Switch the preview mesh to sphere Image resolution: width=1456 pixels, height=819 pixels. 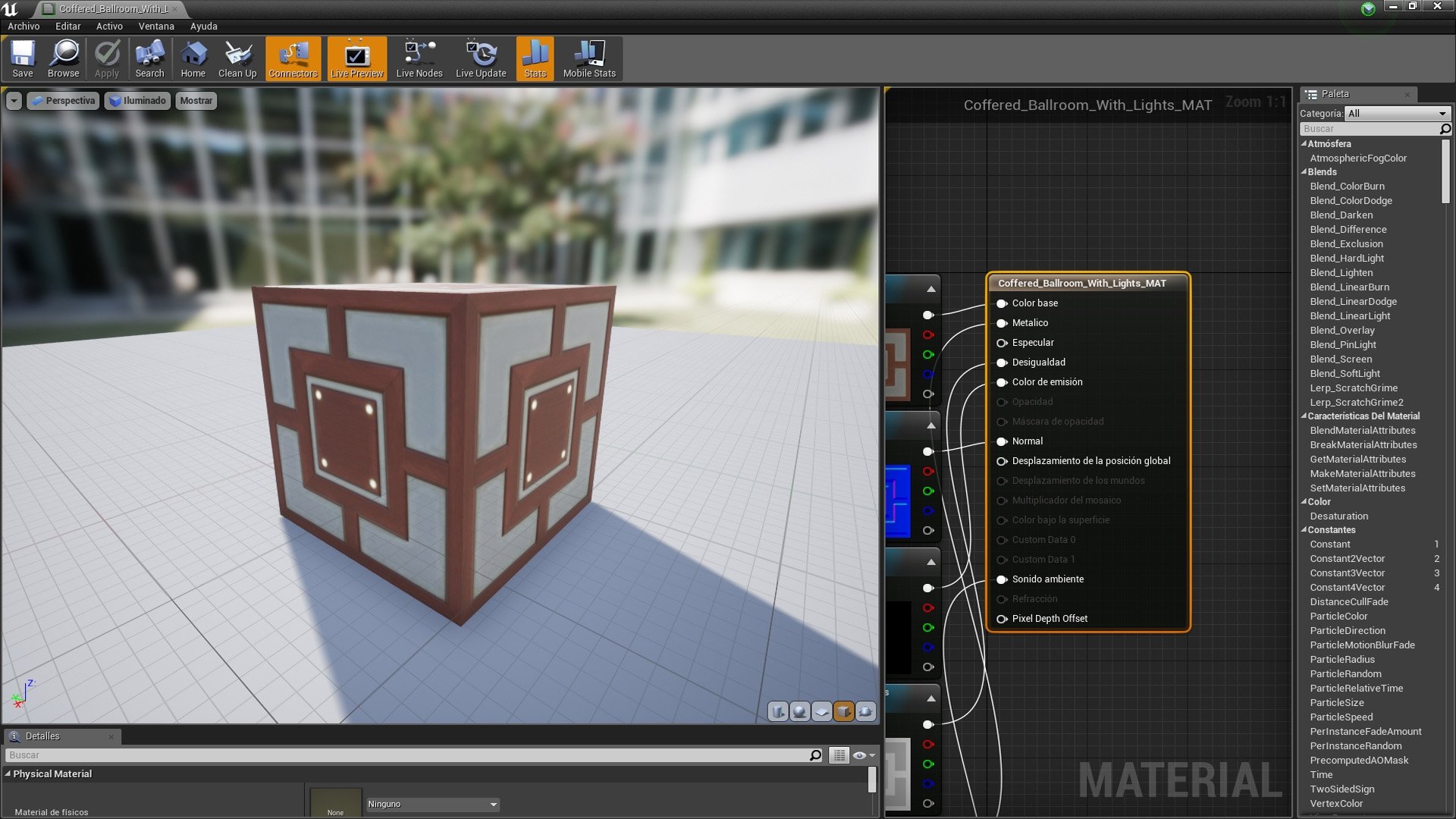pos(799,711)
